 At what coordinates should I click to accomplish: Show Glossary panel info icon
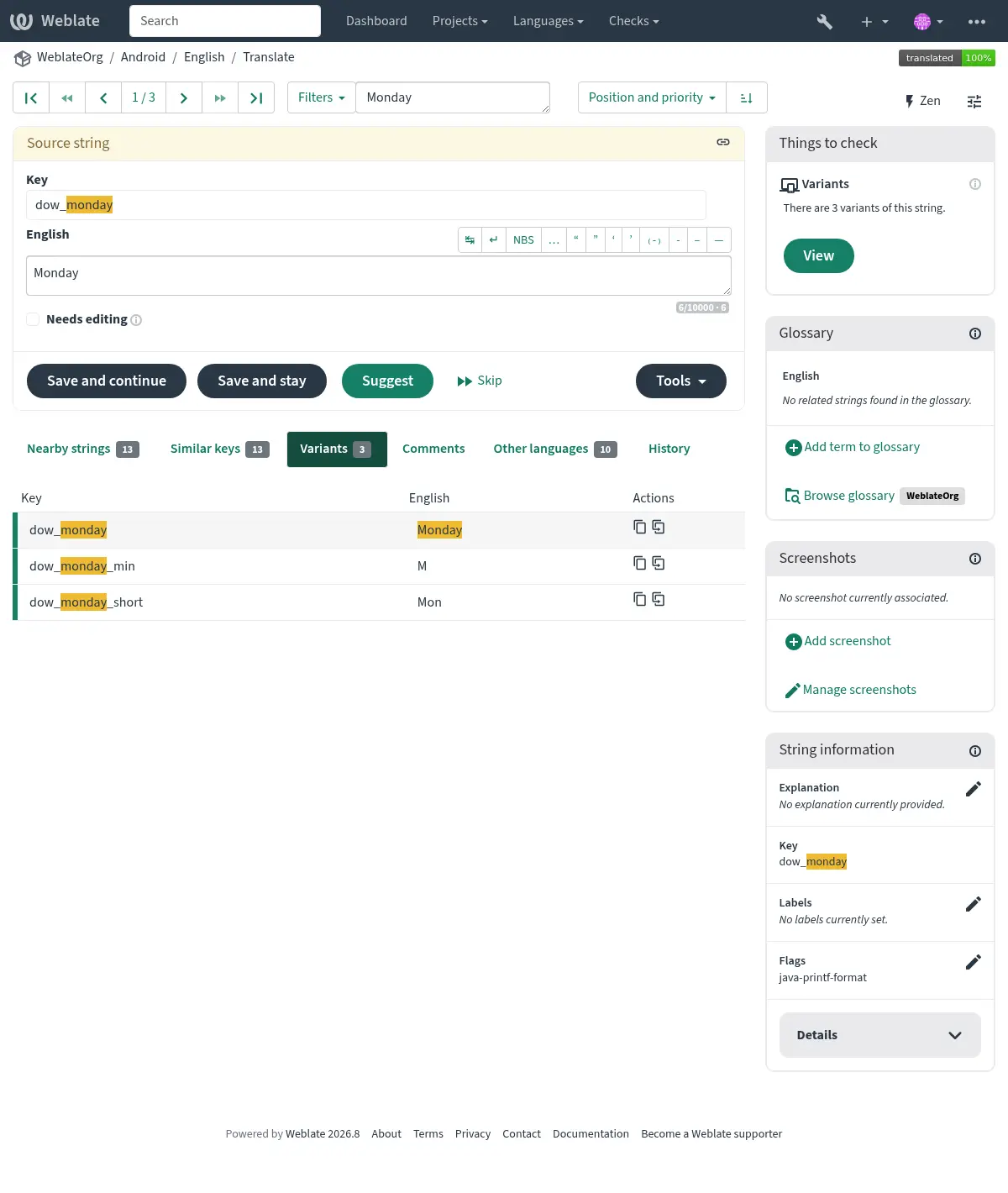[975, 334]
